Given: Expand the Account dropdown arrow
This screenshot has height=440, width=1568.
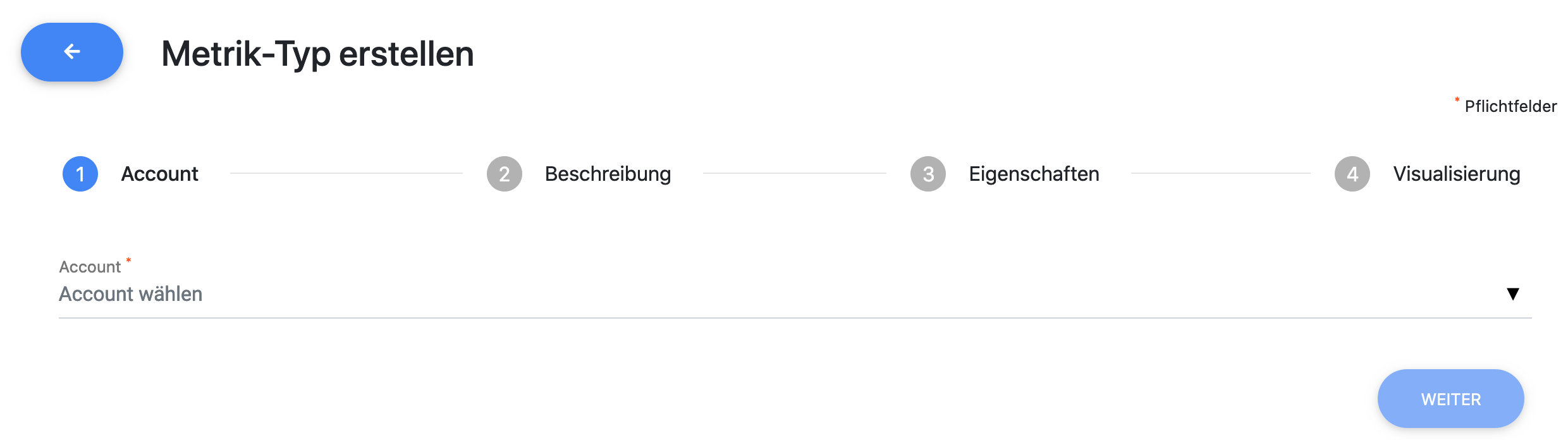Looking at the screenshot, I should pyautogui.click(x=1513, y=294).
